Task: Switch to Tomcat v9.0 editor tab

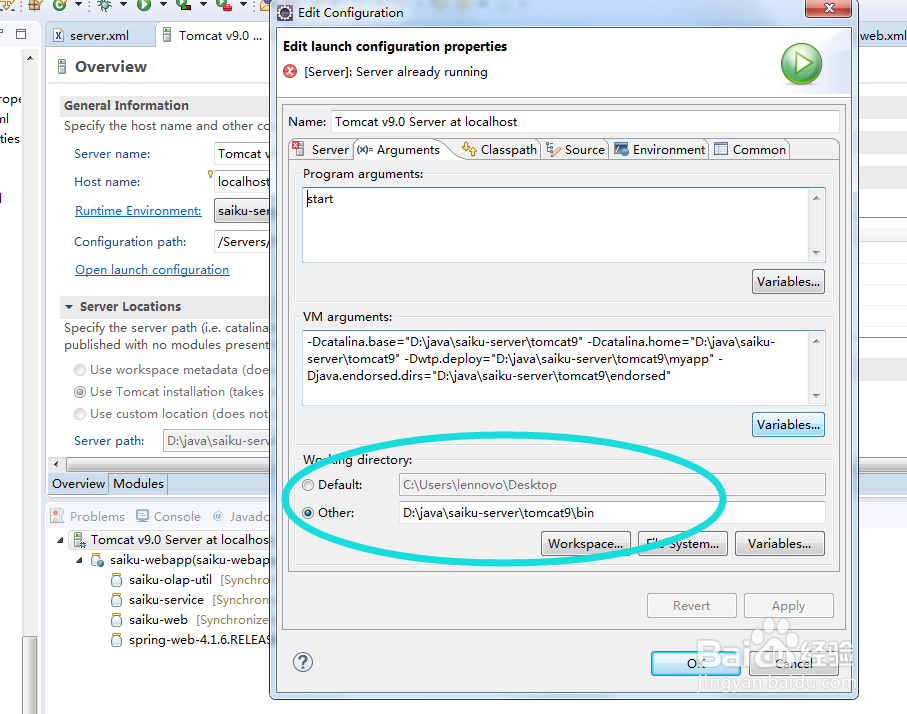Action: 213,35
